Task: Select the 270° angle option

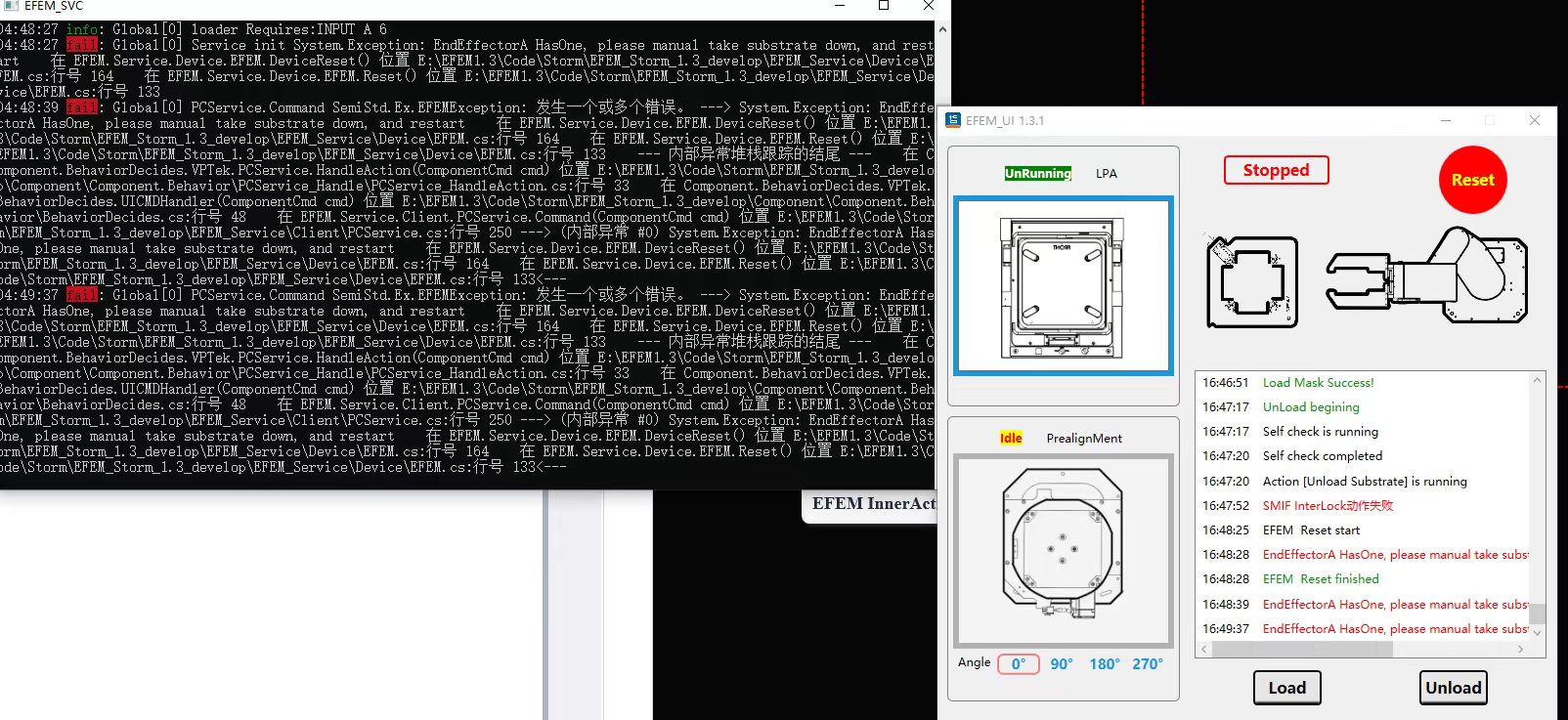Action: [x=1148, y=664]
